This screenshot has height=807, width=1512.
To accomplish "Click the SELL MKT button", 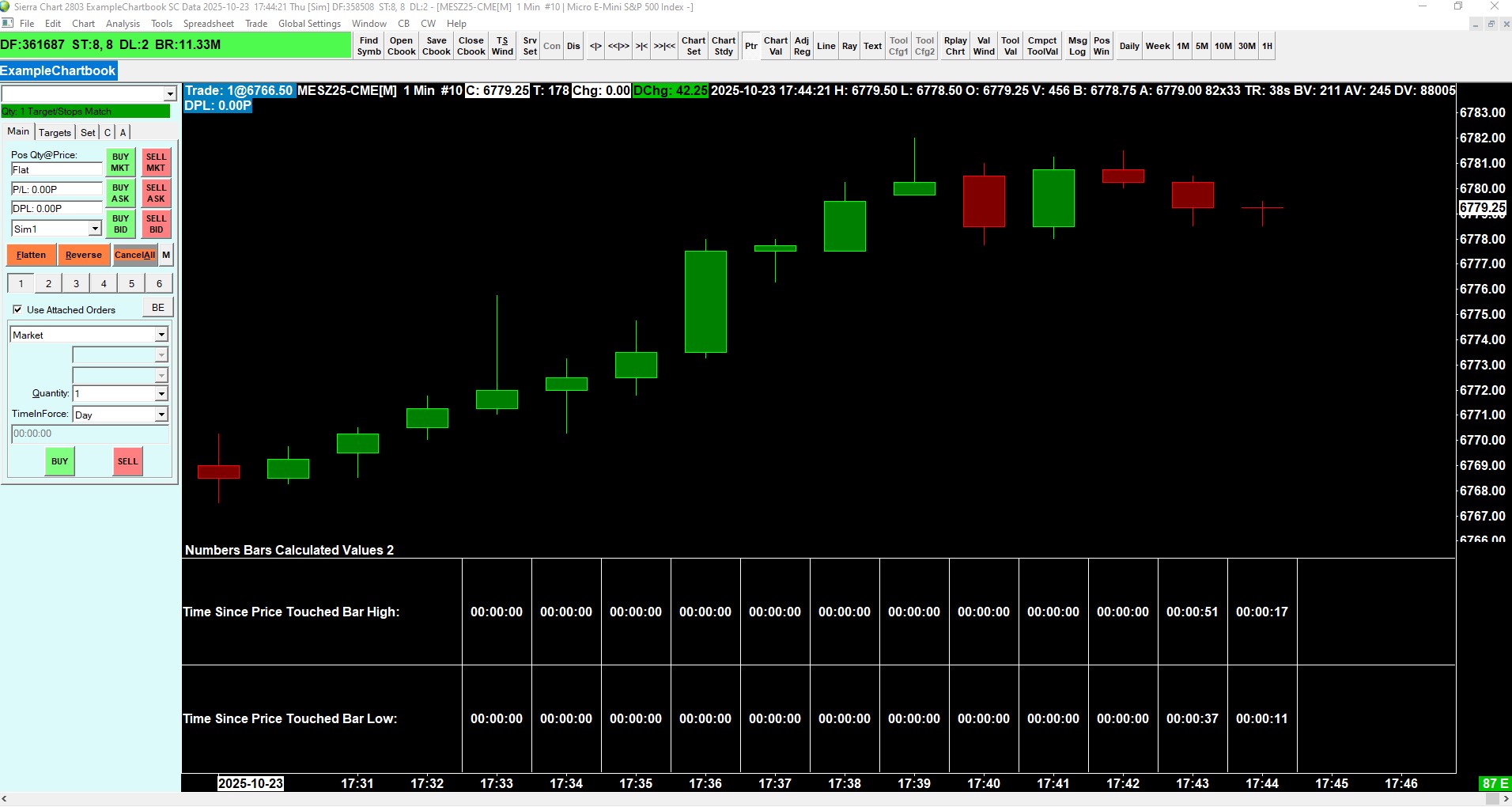I will click(157, 162).
